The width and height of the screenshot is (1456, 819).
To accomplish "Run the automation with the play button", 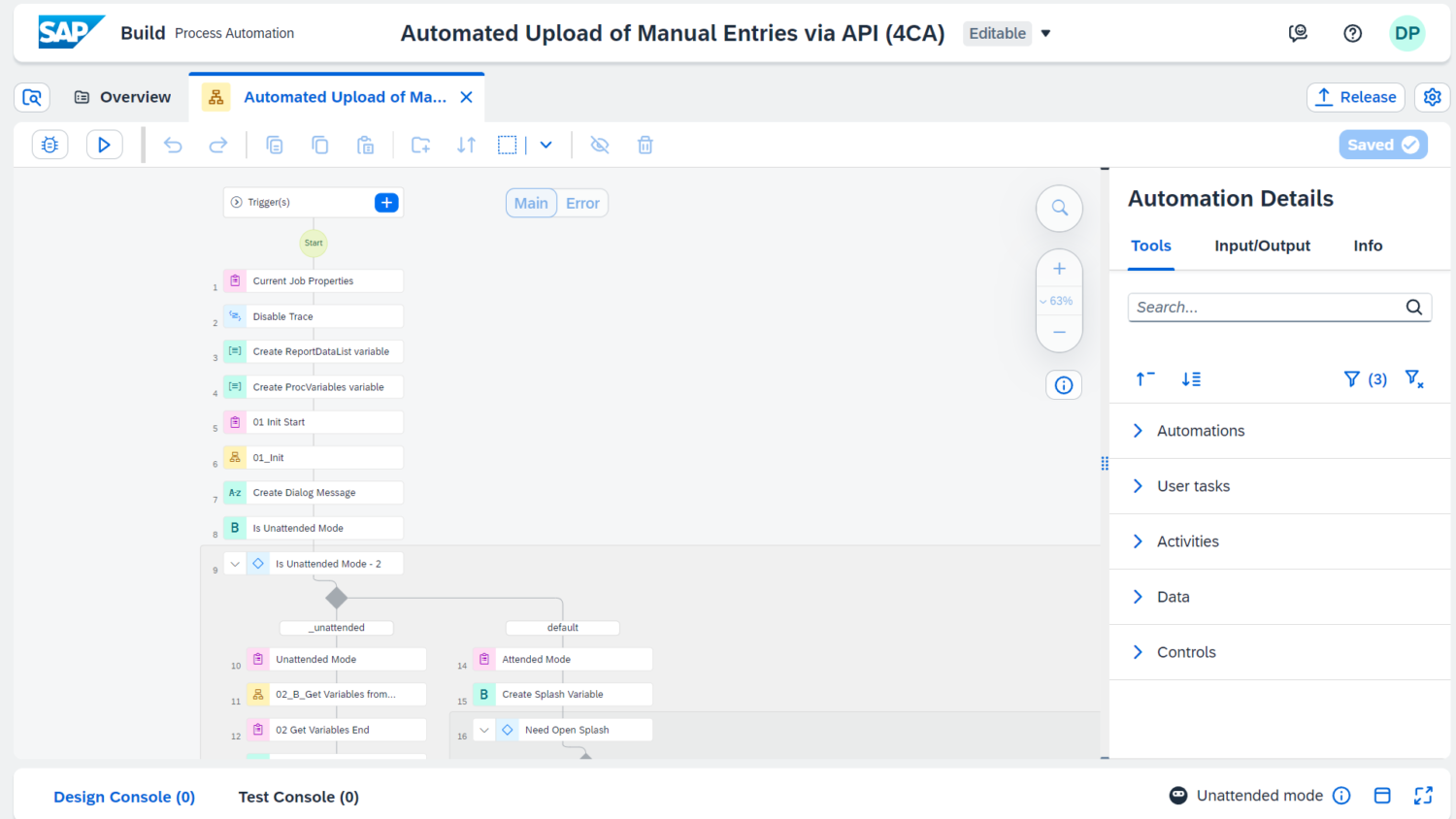I will tap(104, 145).
